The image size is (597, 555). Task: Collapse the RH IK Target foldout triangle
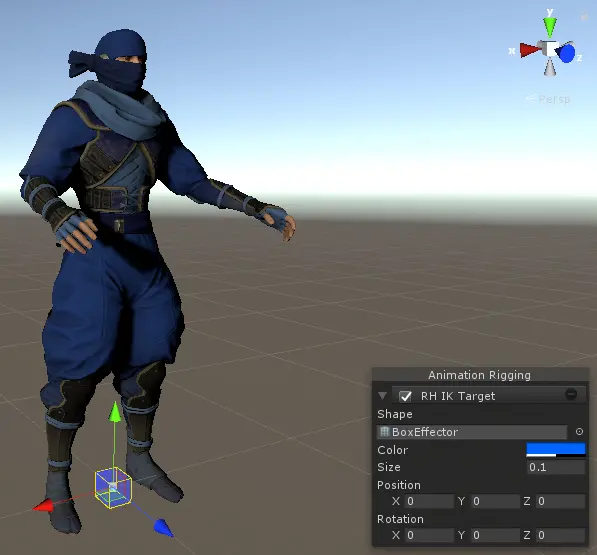click(x=383, y=396)
